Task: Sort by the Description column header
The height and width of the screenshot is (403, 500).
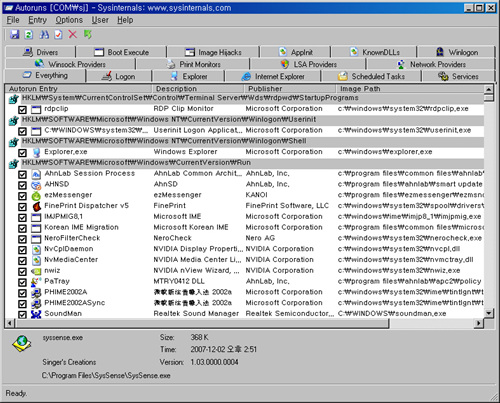Action: tap(198, 89)
